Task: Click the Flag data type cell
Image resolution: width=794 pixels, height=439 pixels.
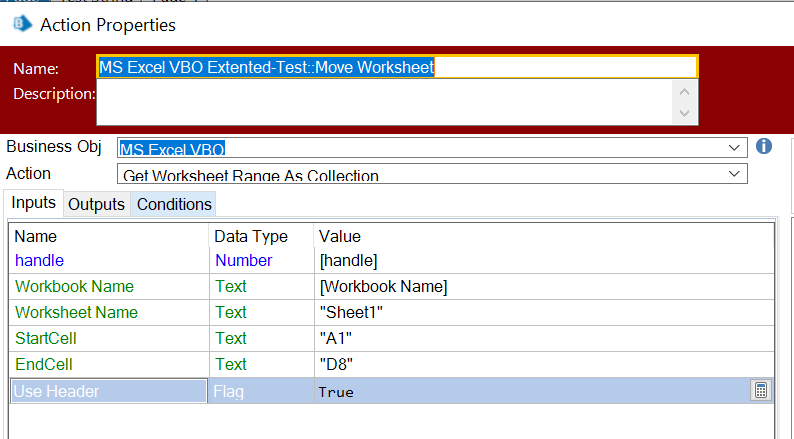Action: pos(262,391)
